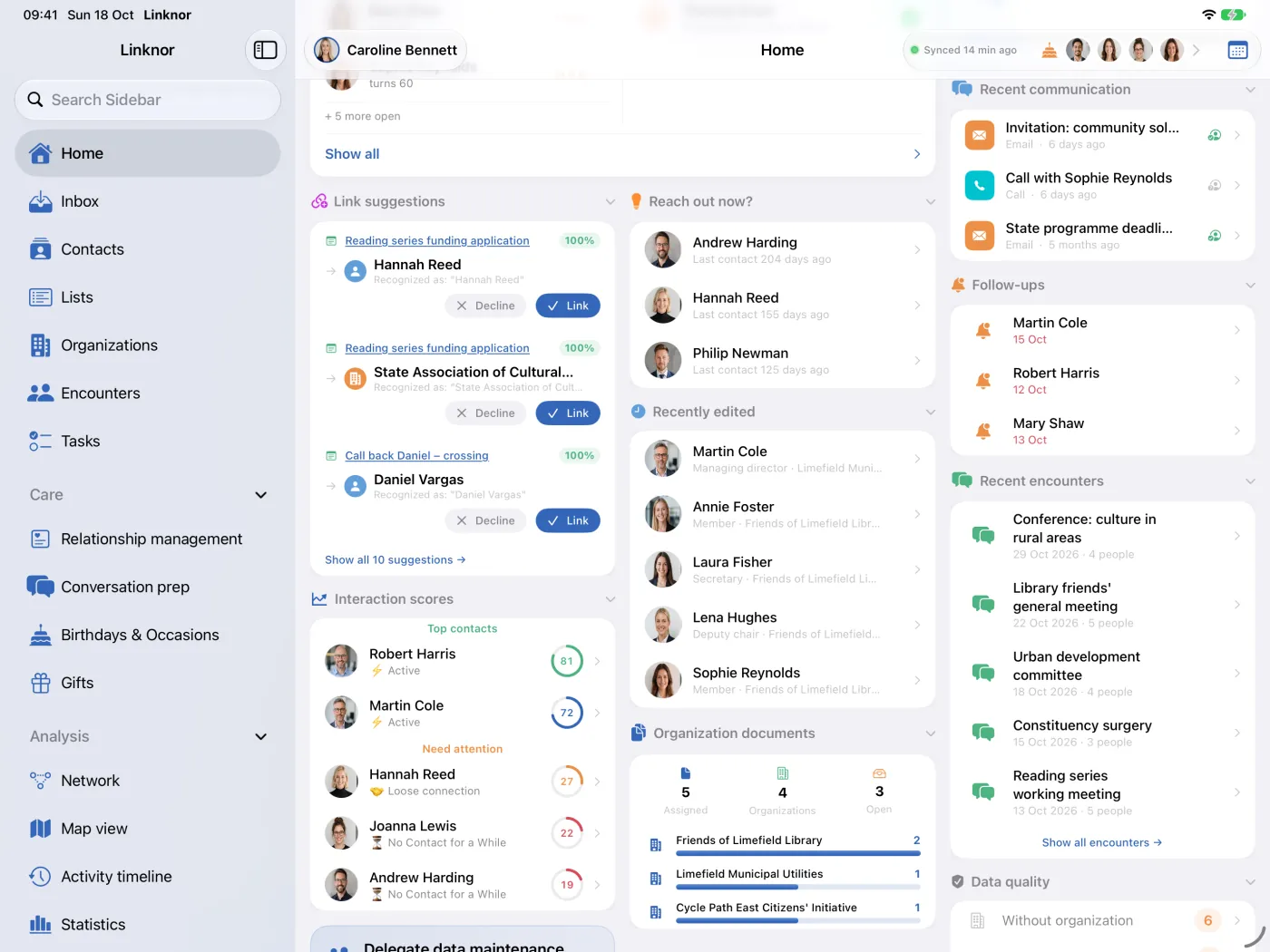Collapse the Analysis sidebar section
The image size is (1270, 952).
261,737
